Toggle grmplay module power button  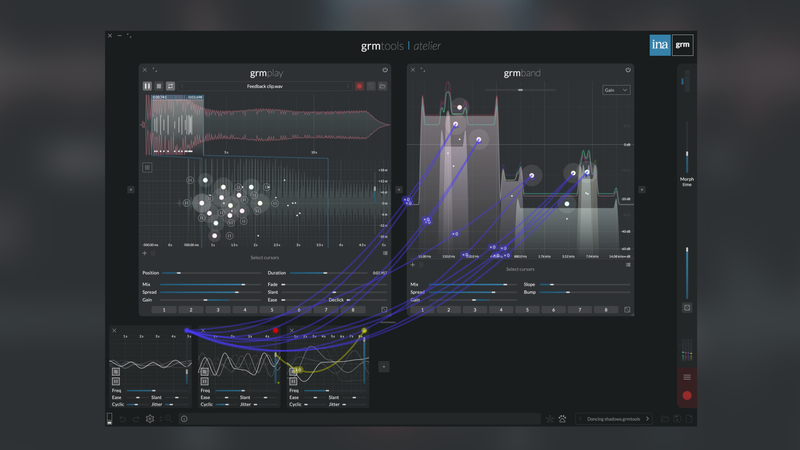click(x=385, y=71)
